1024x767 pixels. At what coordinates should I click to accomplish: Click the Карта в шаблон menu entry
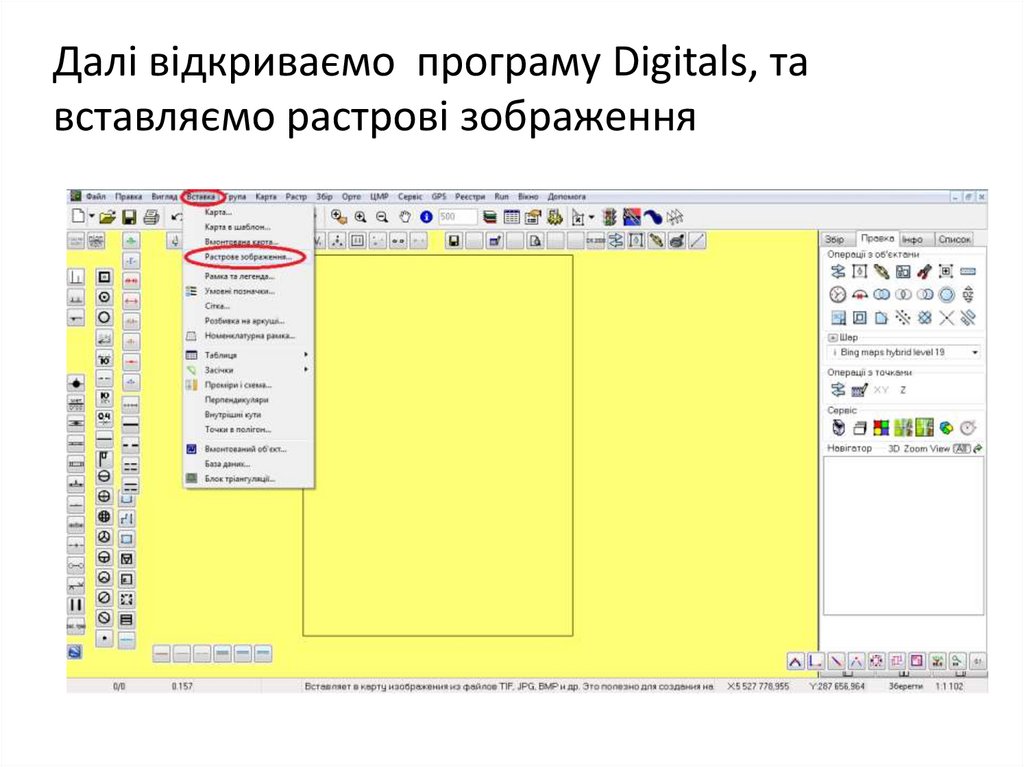point(237,227)
